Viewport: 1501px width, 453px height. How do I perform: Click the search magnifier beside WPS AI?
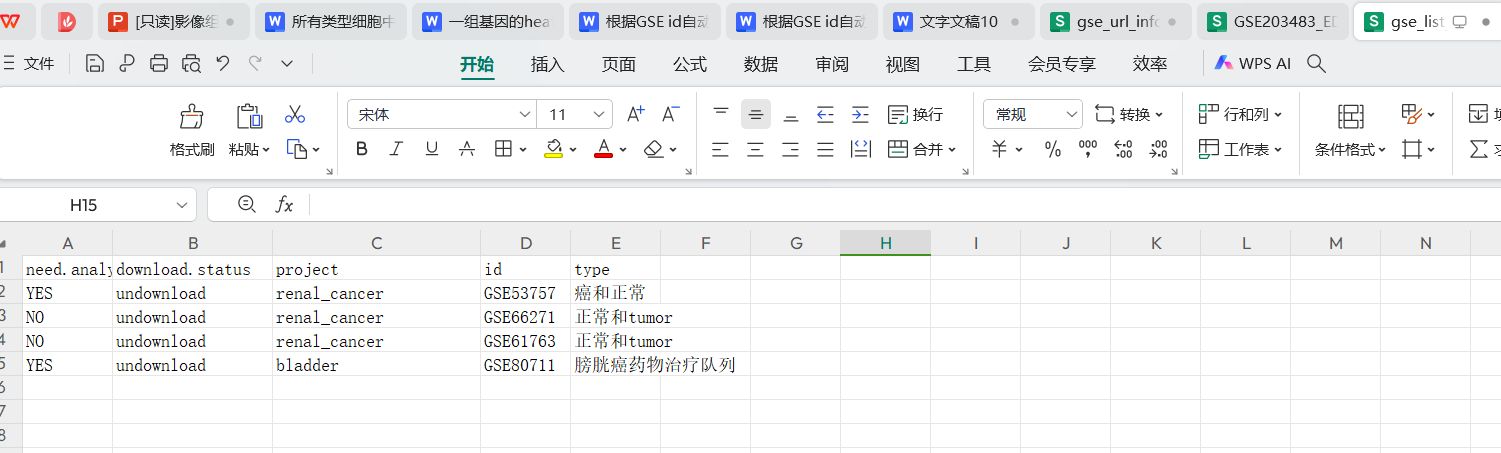[1317, 64]
